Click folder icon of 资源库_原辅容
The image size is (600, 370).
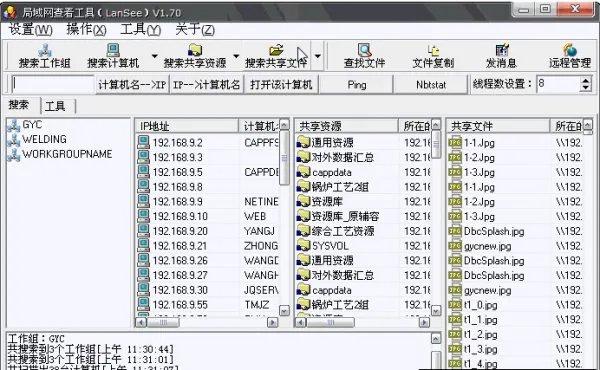[x=303, y=216]
